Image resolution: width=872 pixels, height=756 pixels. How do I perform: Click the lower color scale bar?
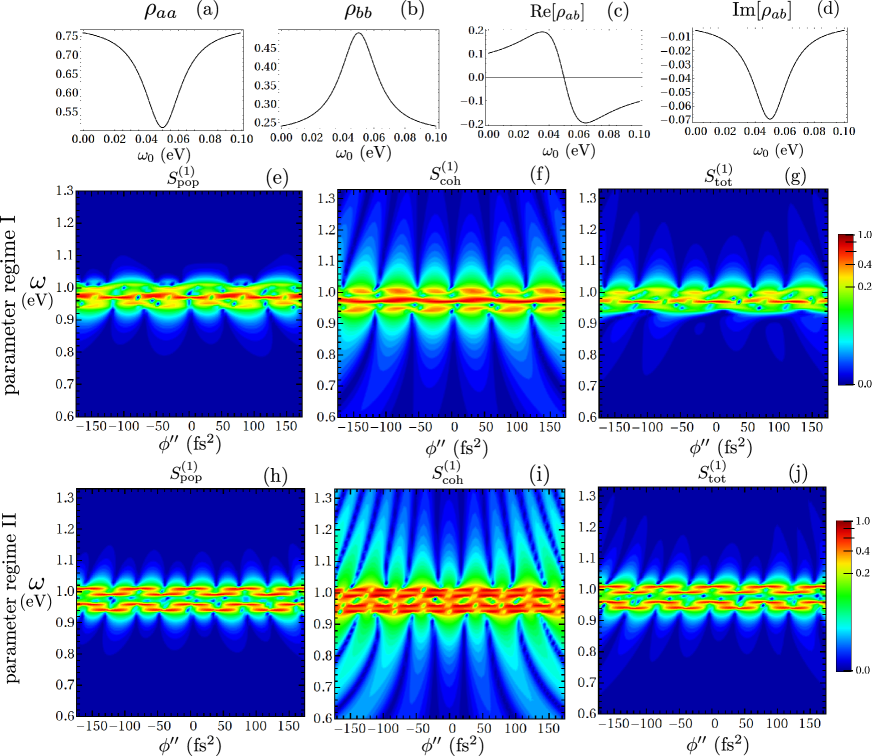[x=844, y=596]
